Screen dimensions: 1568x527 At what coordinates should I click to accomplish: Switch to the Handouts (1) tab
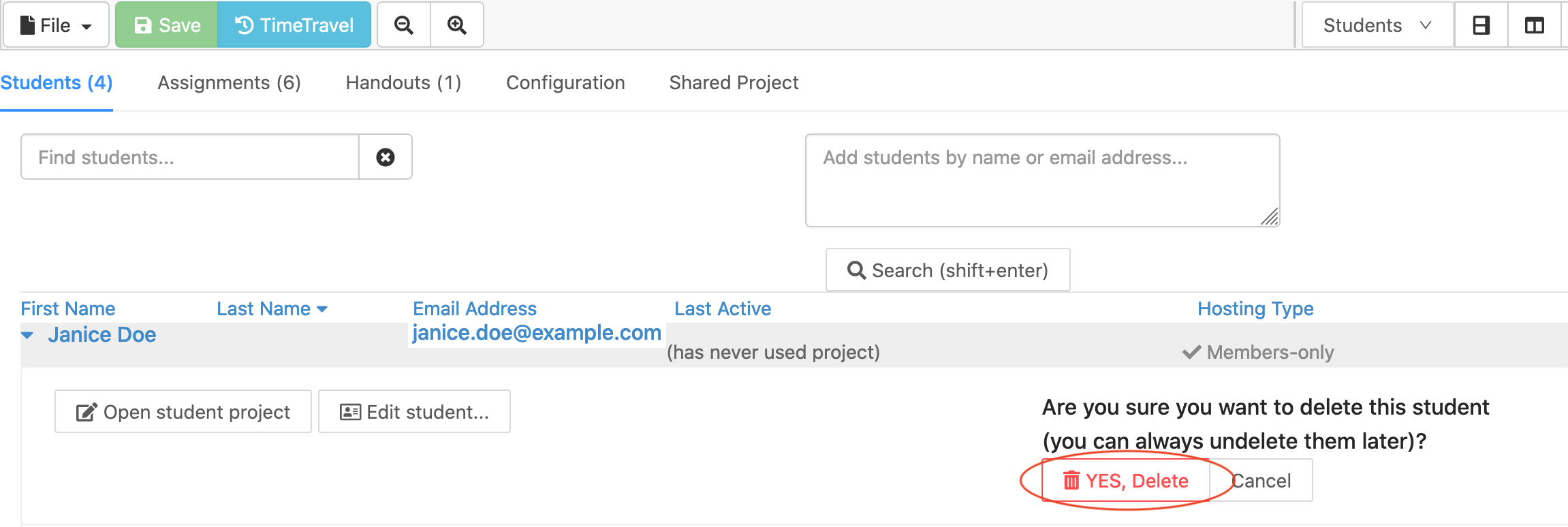point(403,82)
